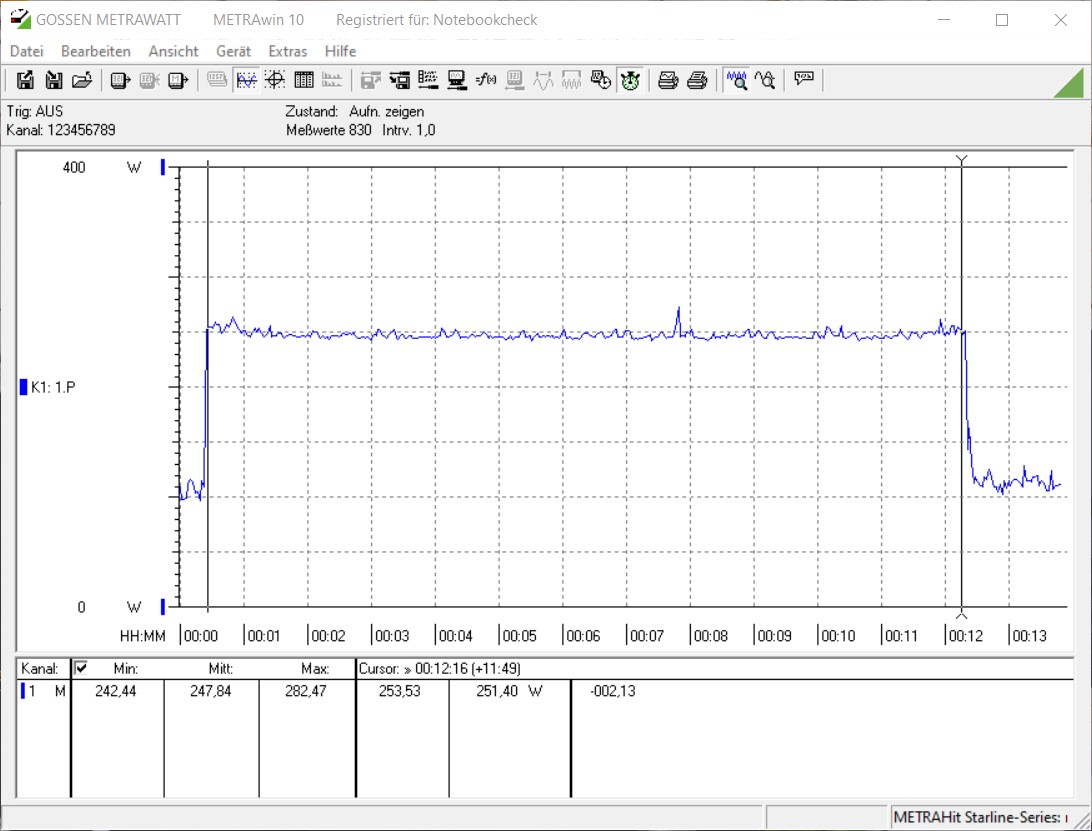Screen dimensions: 1092x831
Task: Activate the waveform zoom magnifier tool
Action: [x=736, y=80]
